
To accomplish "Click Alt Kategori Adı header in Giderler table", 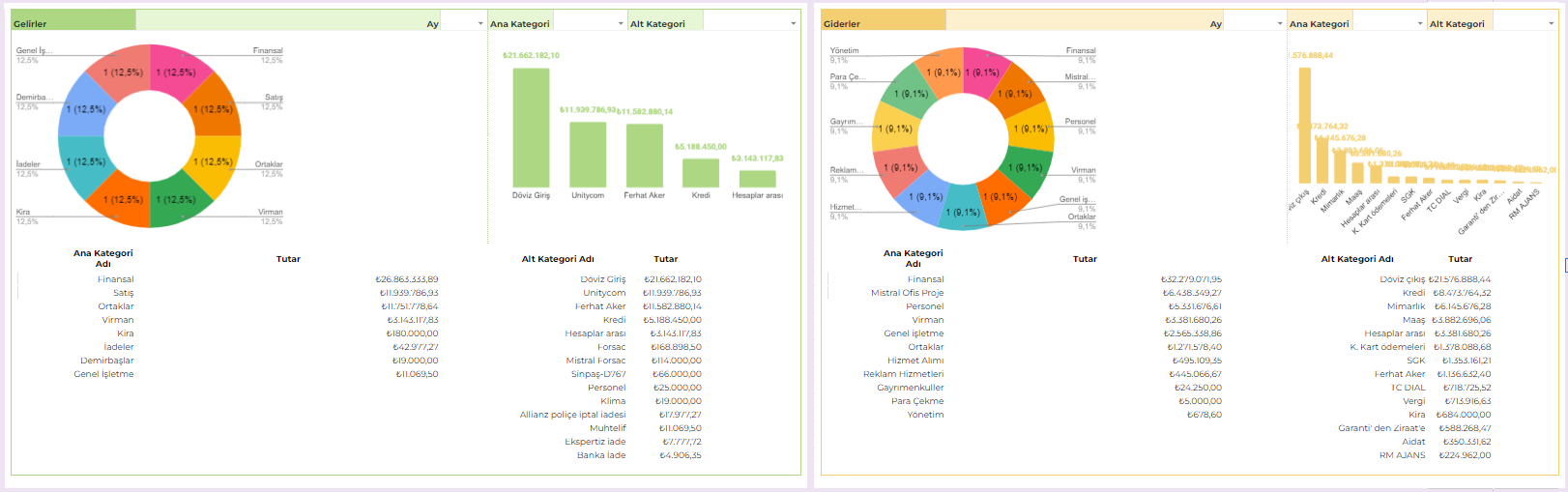I will pos(1356,259).
